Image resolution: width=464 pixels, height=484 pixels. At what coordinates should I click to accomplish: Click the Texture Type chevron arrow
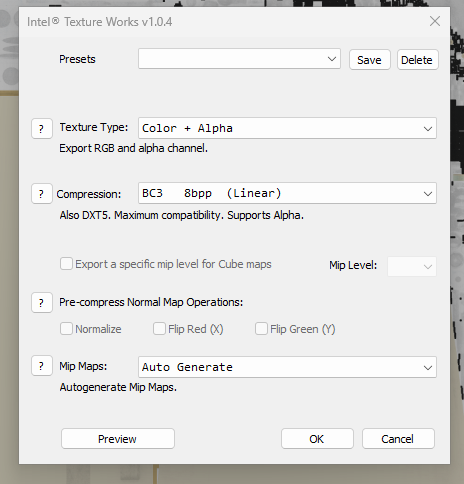[428, 128]
